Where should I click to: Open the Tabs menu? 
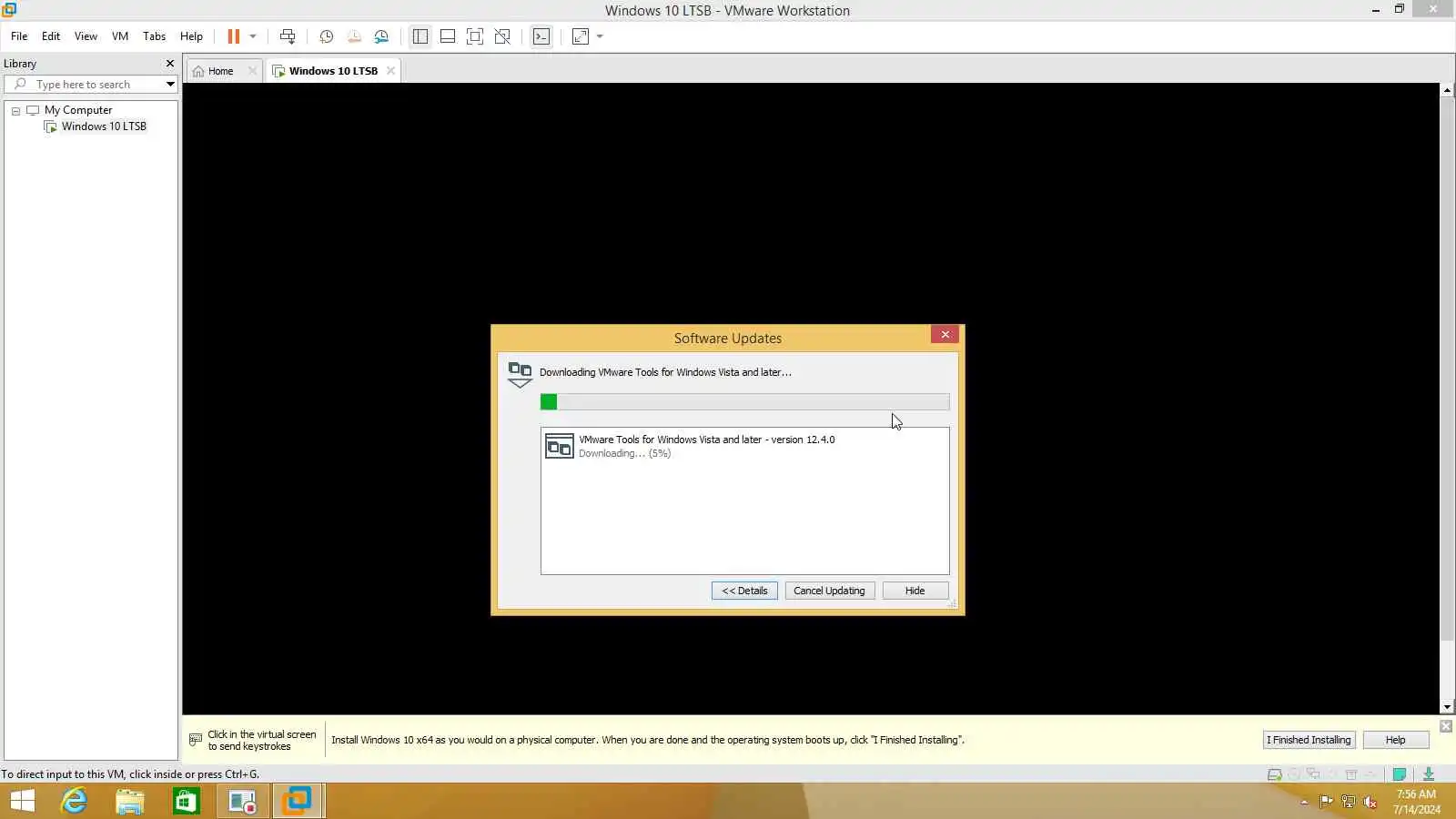pyautogui.click(x=155, y=36)
